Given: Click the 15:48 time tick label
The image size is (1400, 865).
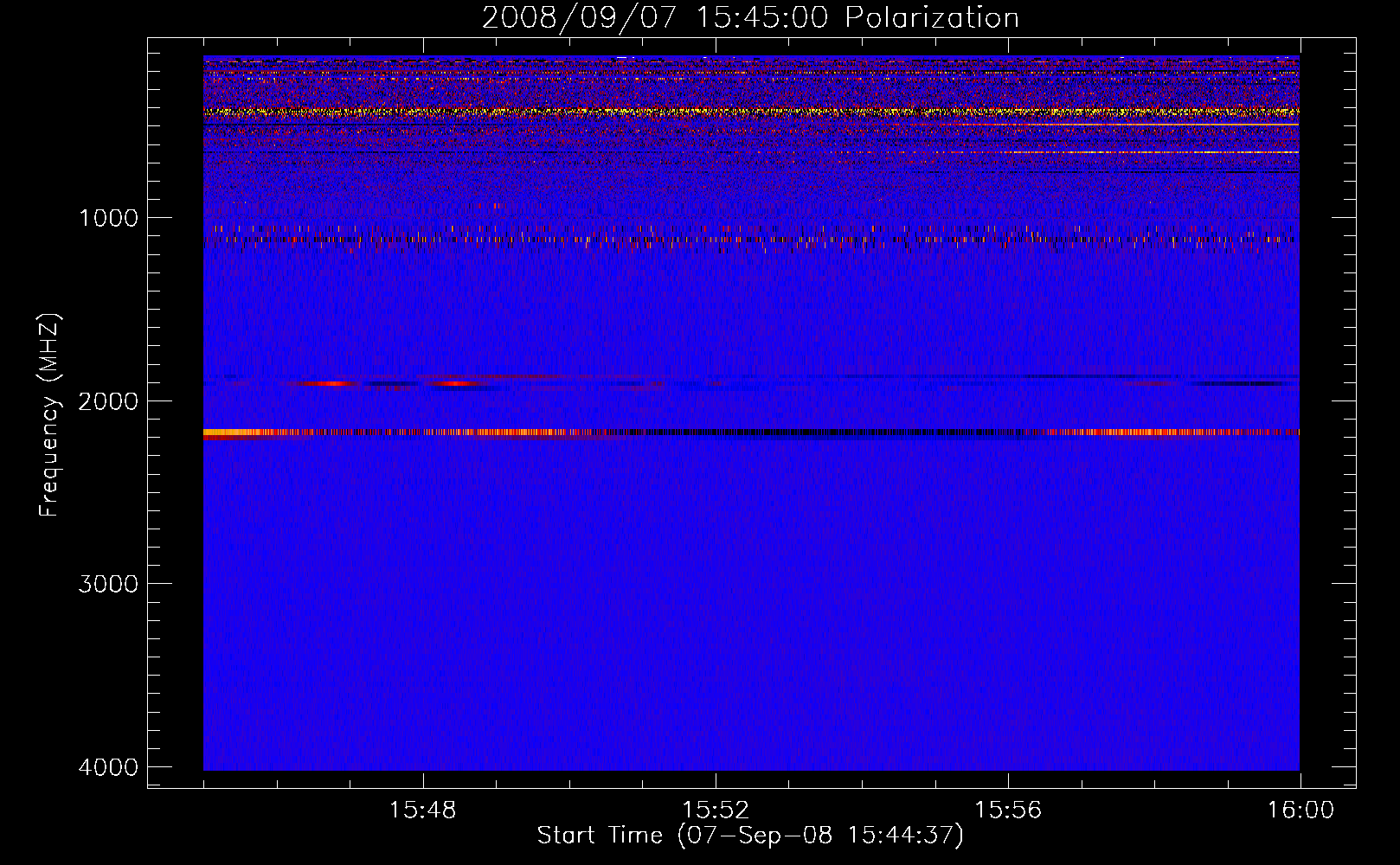Looking at the screenshot, I should click(423, 811).
